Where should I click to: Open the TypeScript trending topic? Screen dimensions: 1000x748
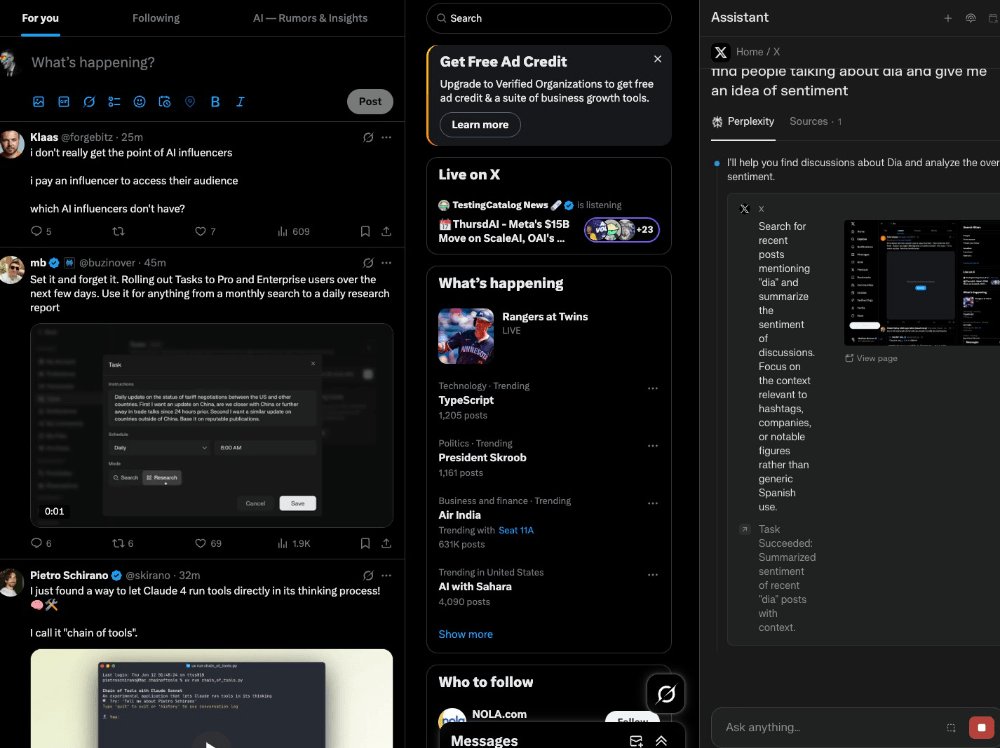coord(466,400)
